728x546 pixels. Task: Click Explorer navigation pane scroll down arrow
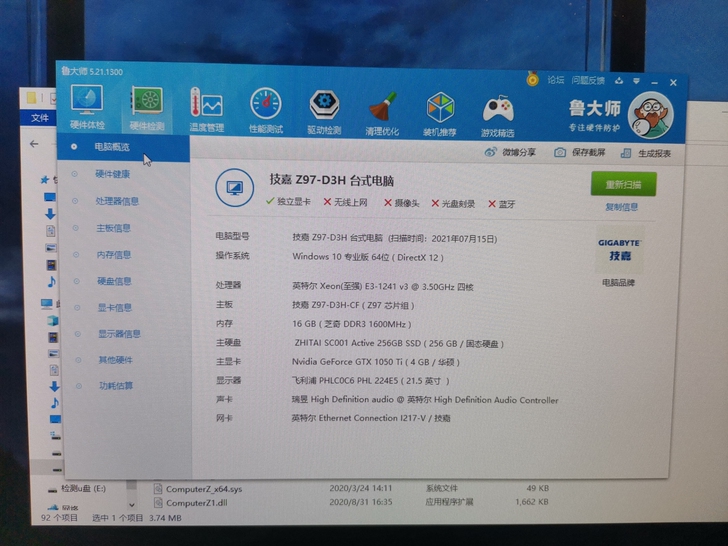pyautogui.click(x=132, y=505)
